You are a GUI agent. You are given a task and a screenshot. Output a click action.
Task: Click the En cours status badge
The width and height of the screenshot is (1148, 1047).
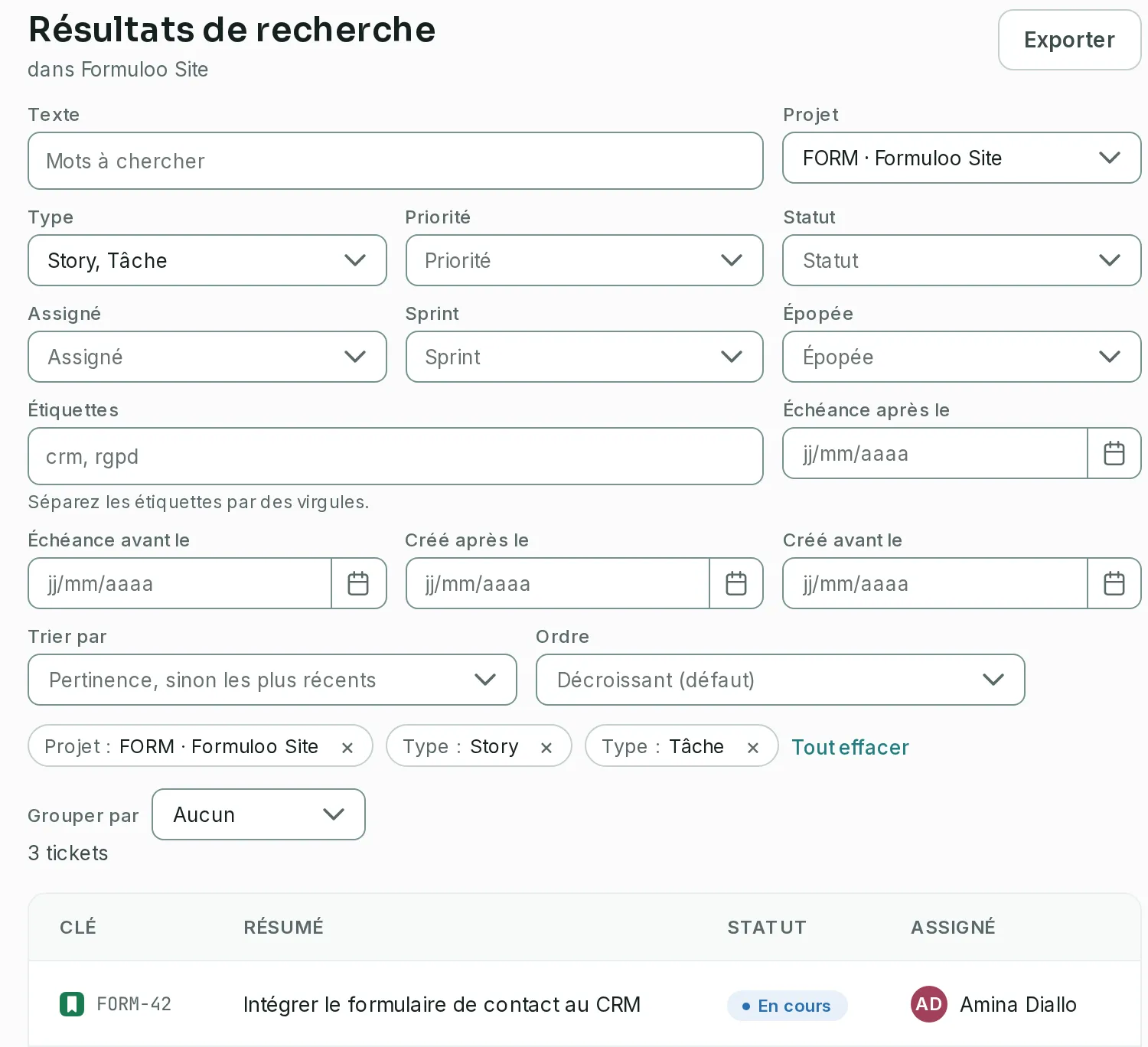pos(788,1006)
